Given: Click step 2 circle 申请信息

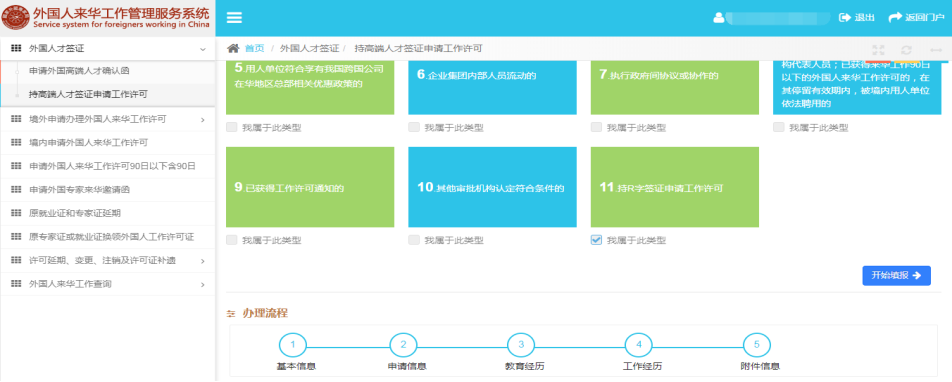Looking at the screenshot, I should pos(404,345).
